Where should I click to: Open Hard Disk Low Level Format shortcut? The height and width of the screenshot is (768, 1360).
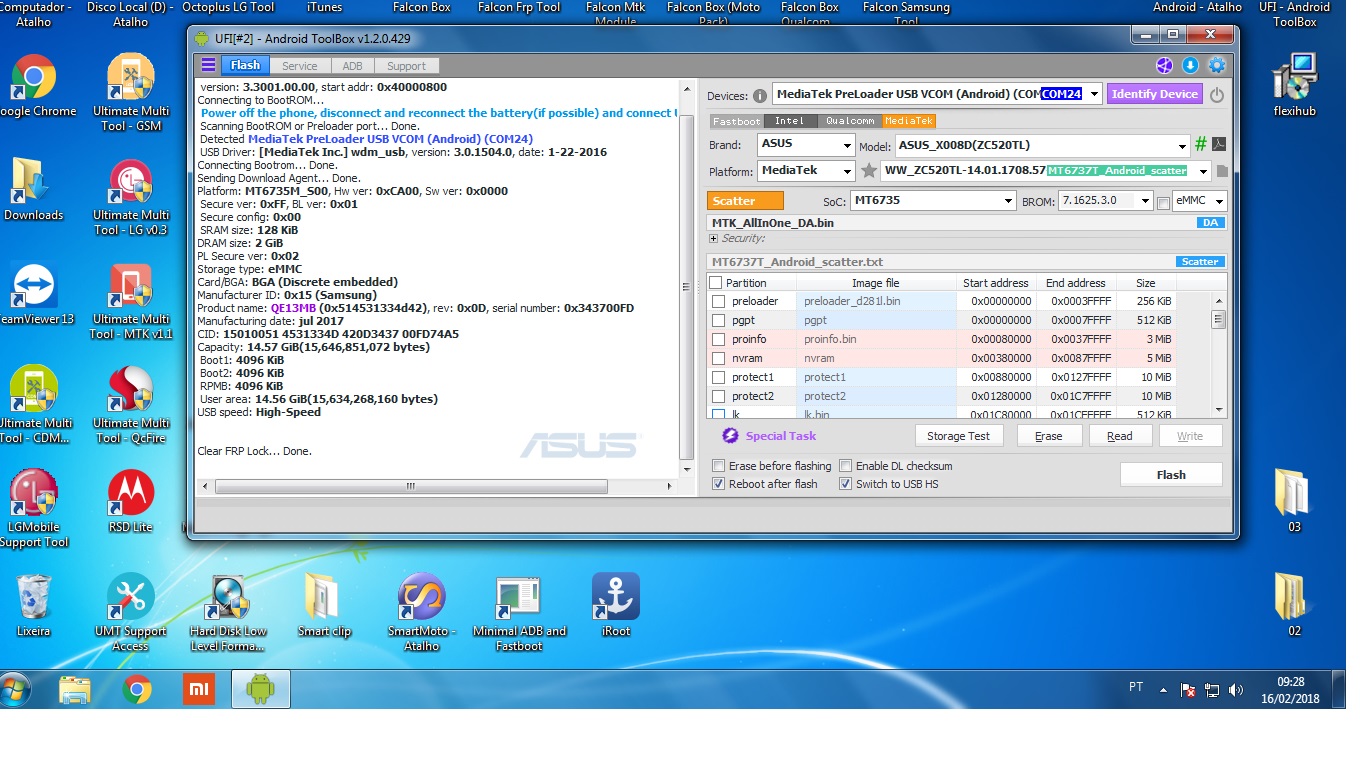228,613
